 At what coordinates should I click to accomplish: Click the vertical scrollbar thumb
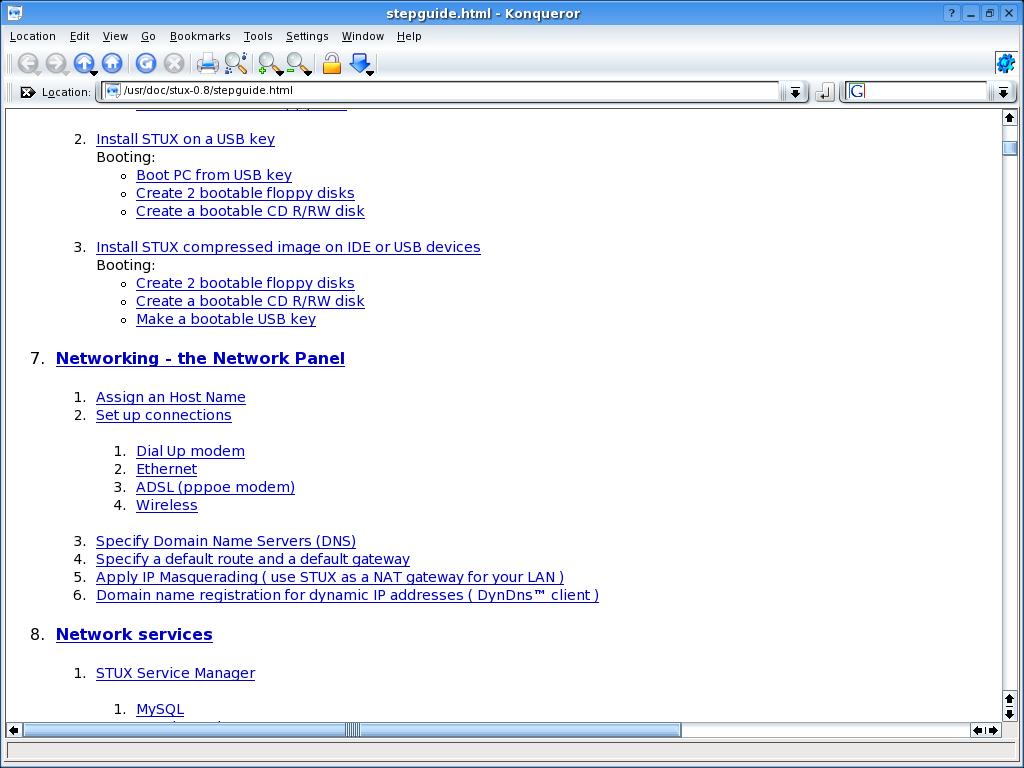pos(1010,148)
